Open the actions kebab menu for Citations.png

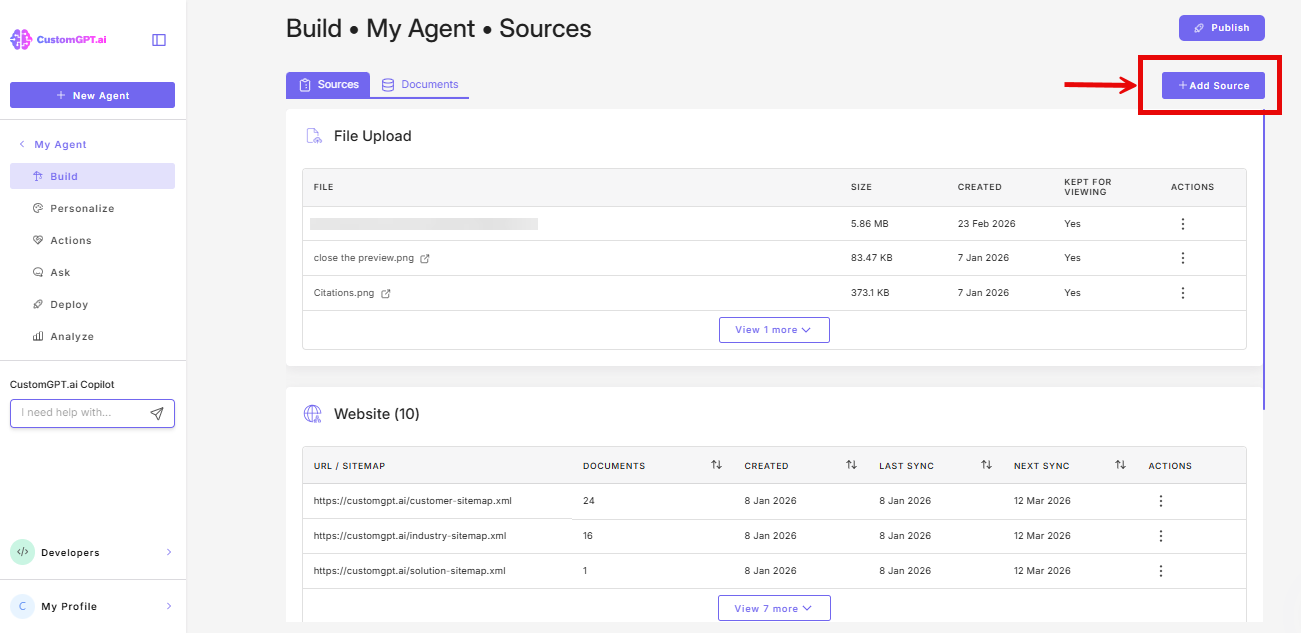(x=1183, y=292)
